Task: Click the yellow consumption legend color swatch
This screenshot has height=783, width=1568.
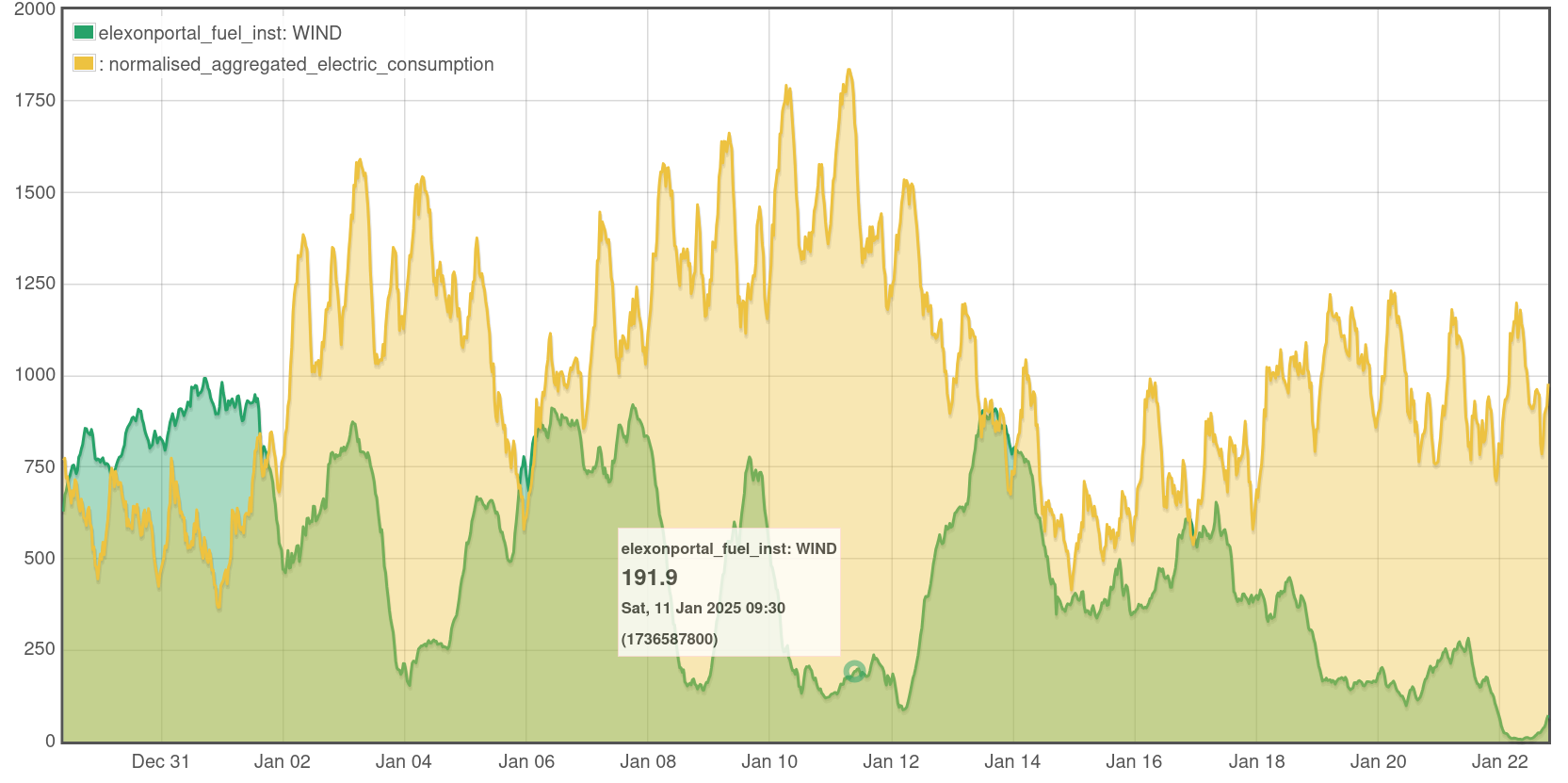Action: coord(84,63)
